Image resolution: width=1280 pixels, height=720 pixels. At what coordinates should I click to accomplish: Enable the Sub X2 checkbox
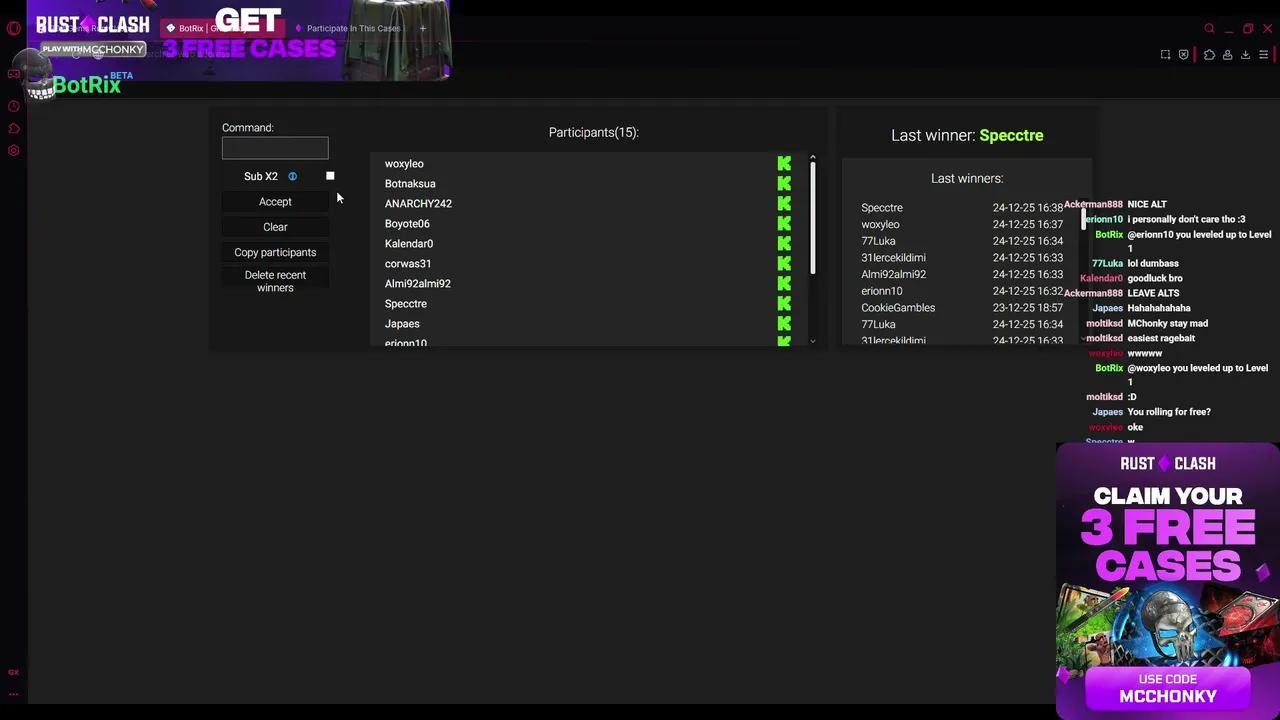(x=330, y=176)
